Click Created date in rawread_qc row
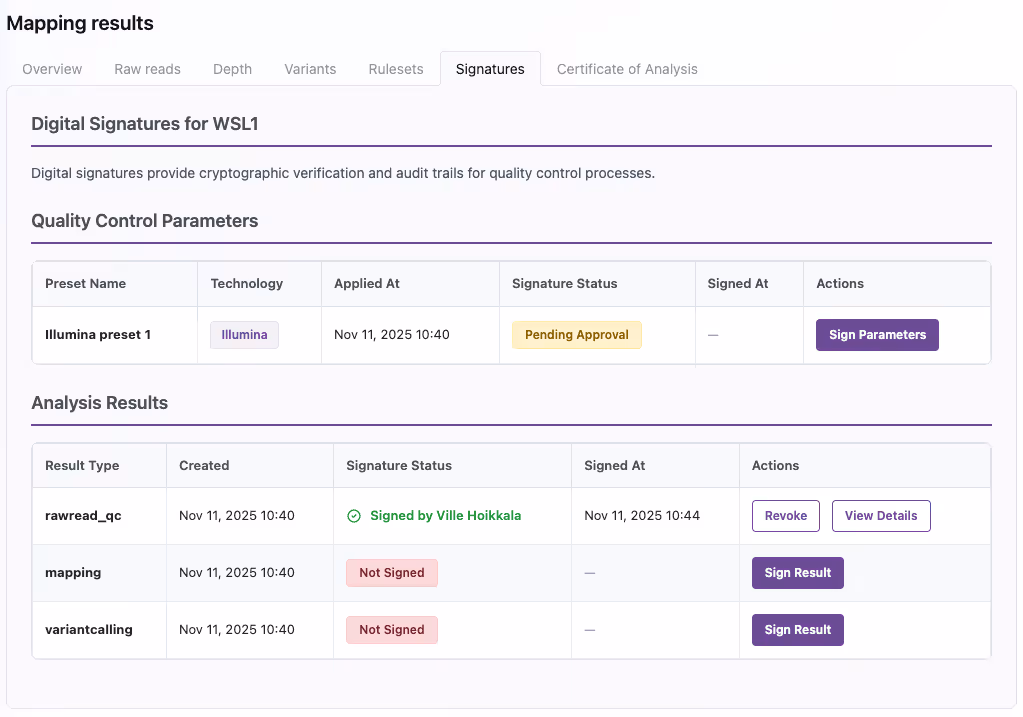The image size is (1023, 717). [237, 515]
